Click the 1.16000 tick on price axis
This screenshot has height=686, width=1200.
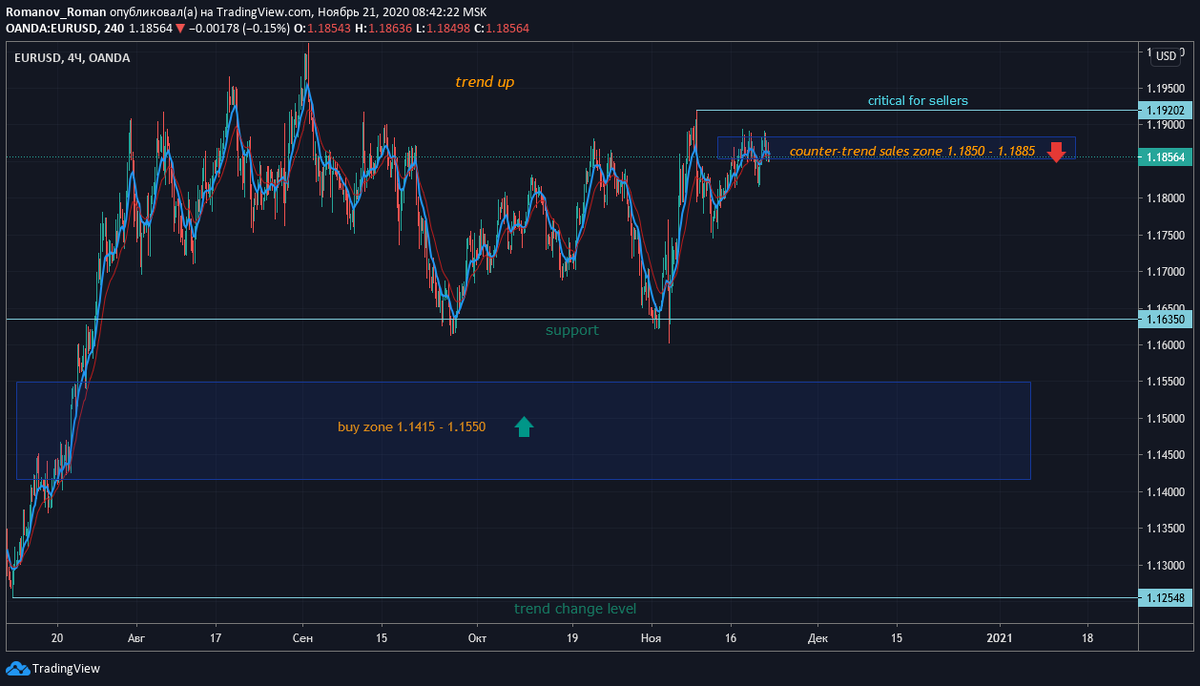click(x=1166, y=345)
